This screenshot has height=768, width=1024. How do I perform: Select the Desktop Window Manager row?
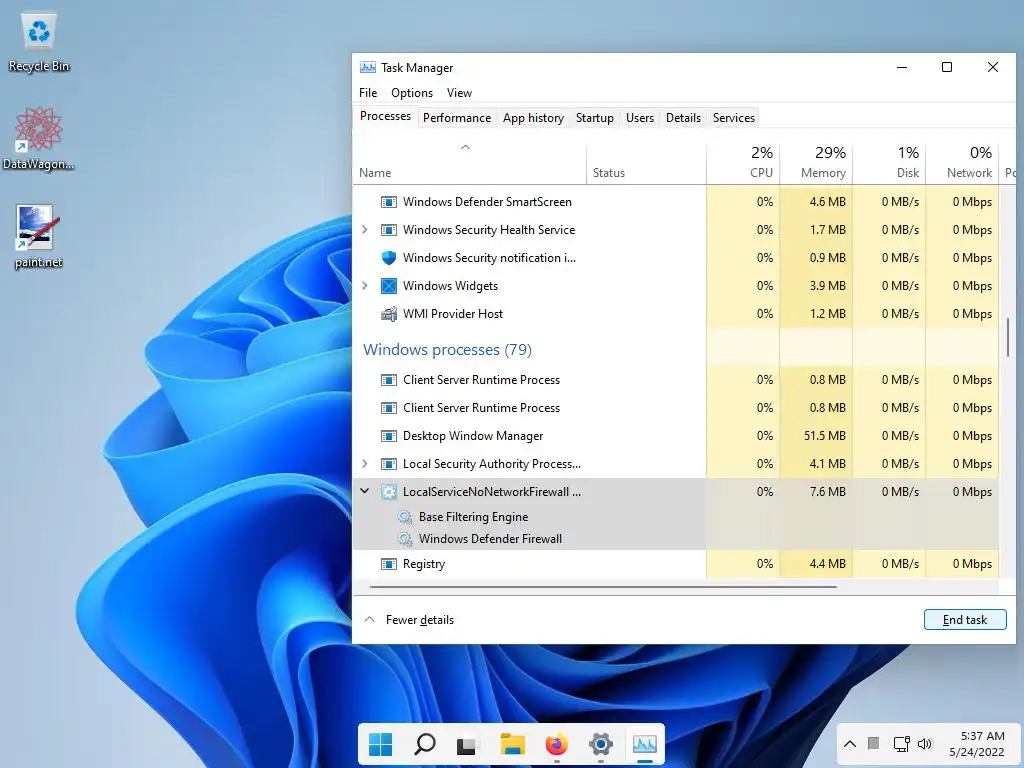click(x=676, y=436)
